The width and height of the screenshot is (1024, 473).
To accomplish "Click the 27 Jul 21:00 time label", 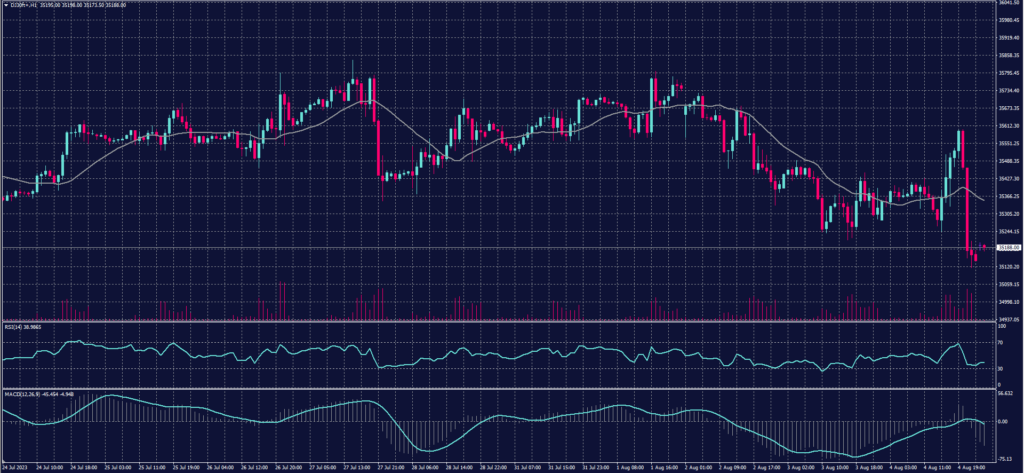I will coord(390,466).
